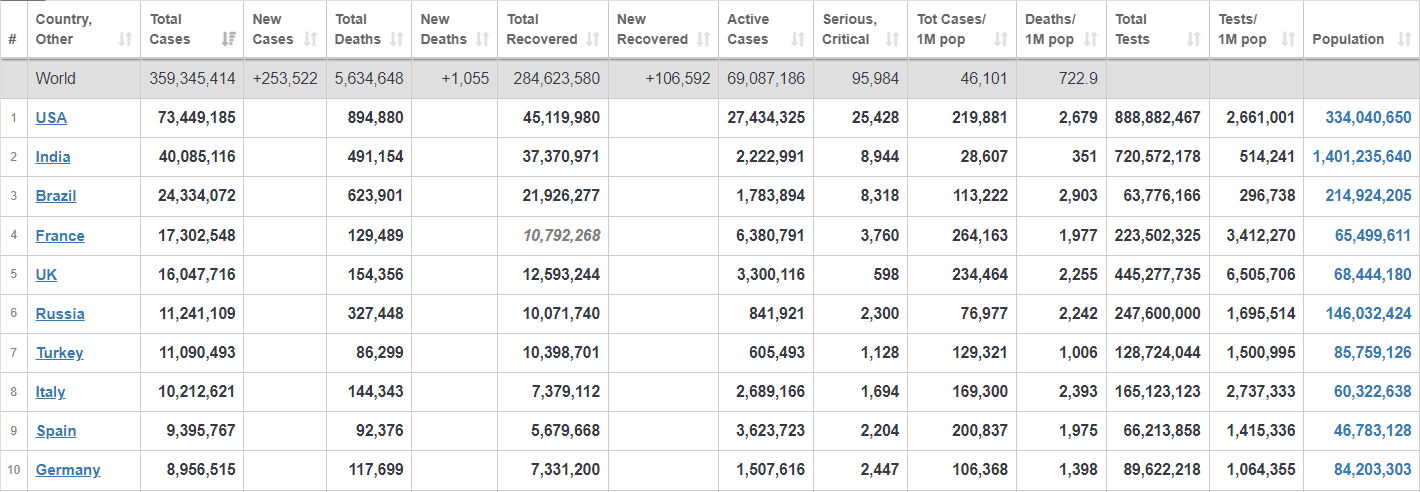
Task: Open USA population figure 334,040,650
Action: tap(1368, 118)
